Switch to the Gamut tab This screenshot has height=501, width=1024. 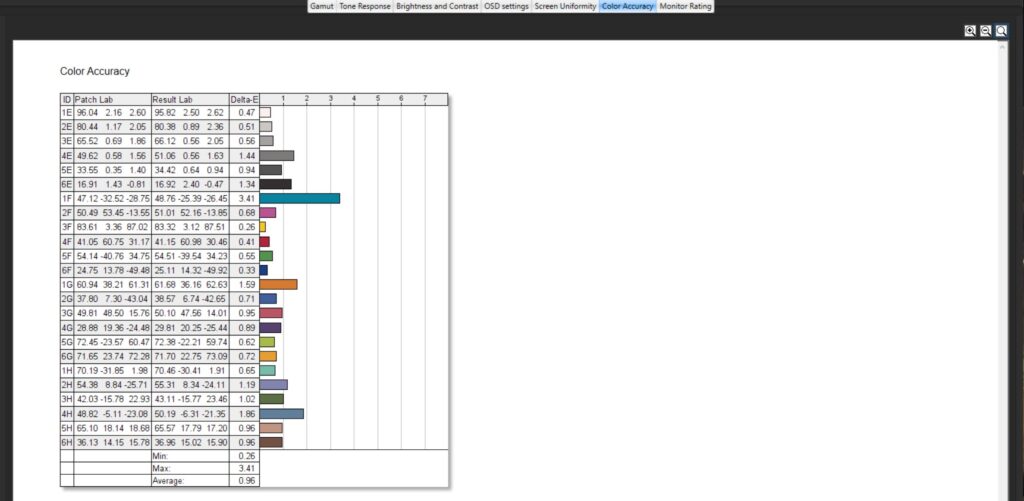click(321, 6)
